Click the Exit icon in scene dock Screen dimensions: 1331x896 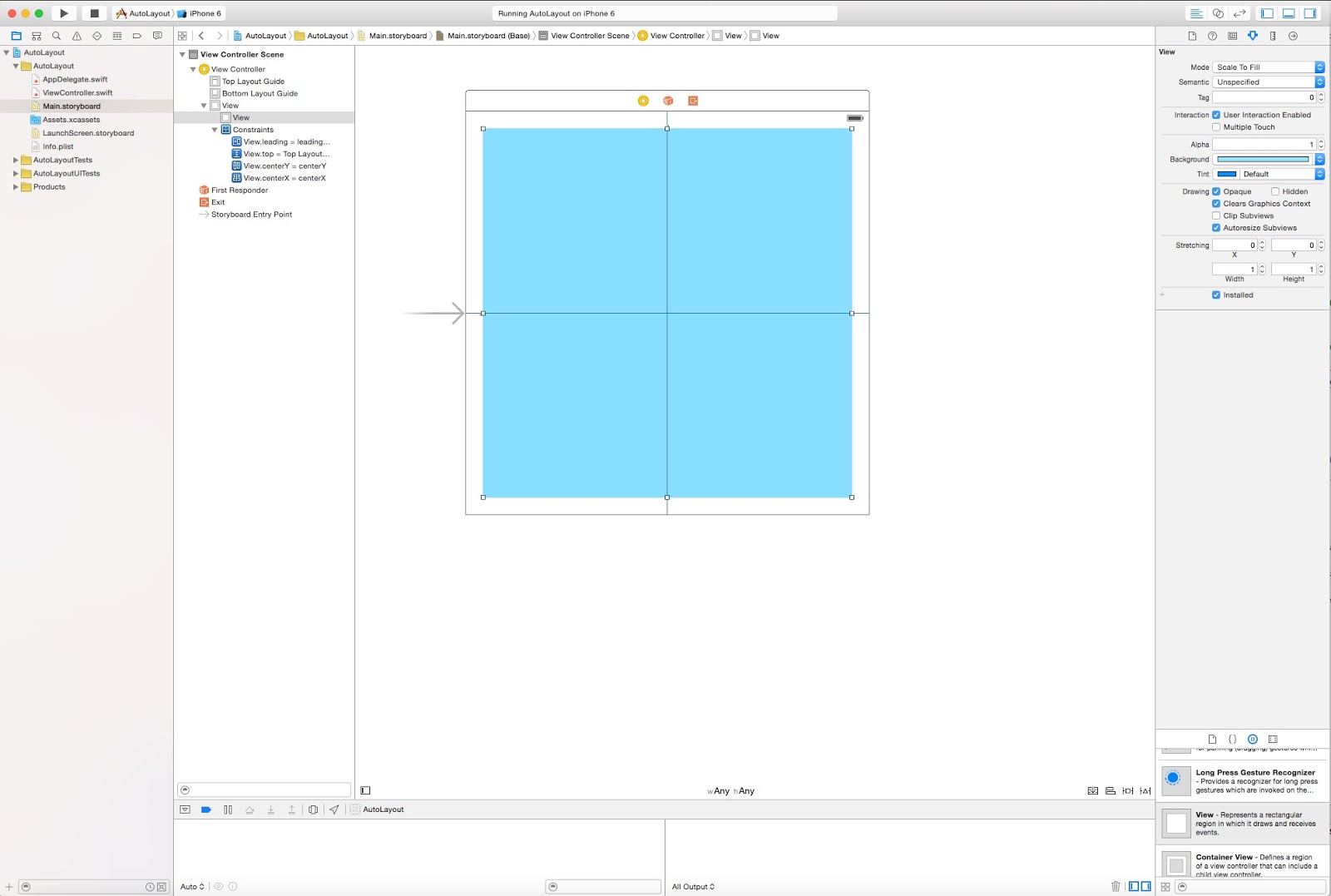[693, 101]
